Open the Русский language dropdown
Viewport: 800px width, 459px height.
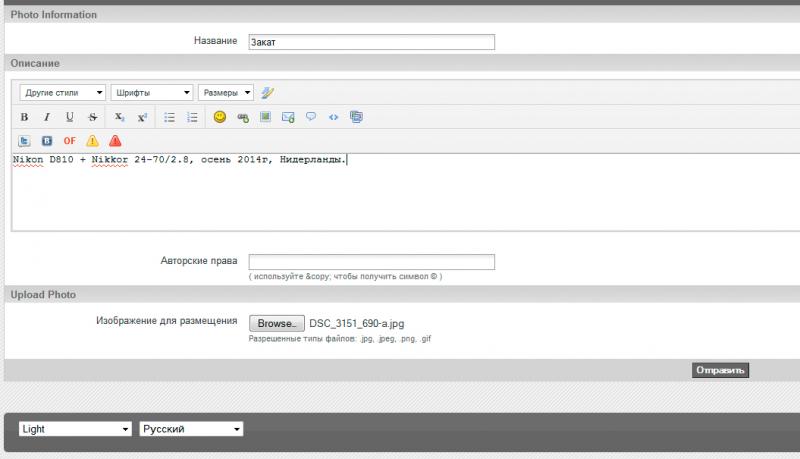191,429
